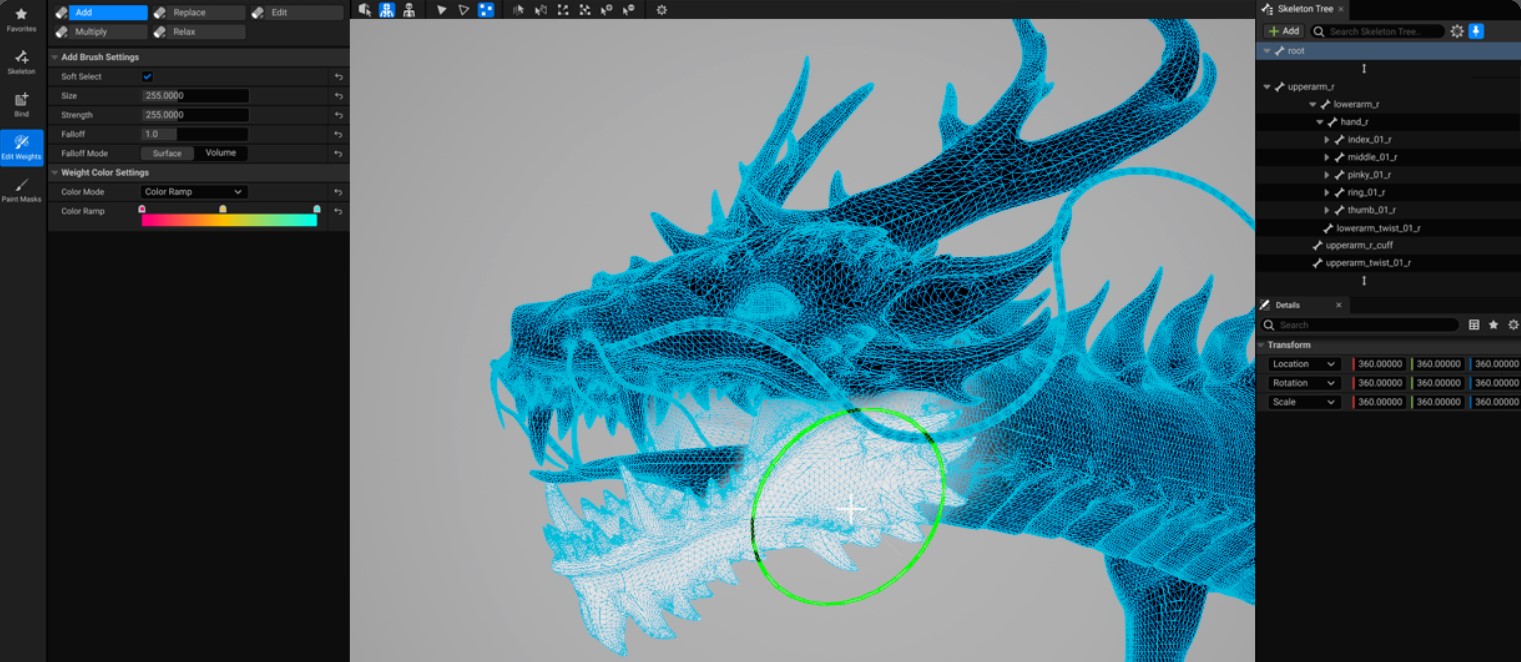This screenshot has height=662, width=1521.
Task: Expand the thumb_01_r bone
Action: point(1327,210)
